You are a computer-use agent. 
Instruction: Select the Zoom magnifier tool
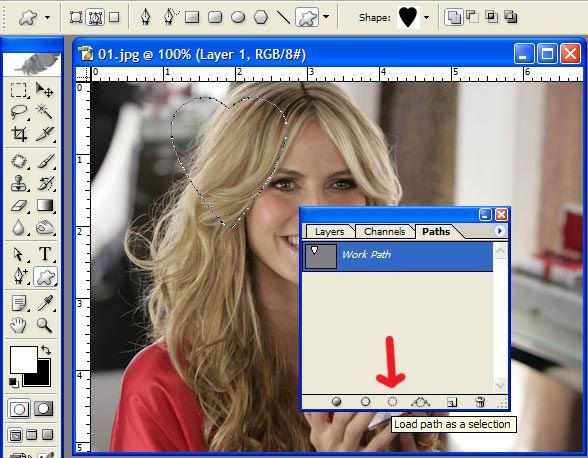pos(44,325)
